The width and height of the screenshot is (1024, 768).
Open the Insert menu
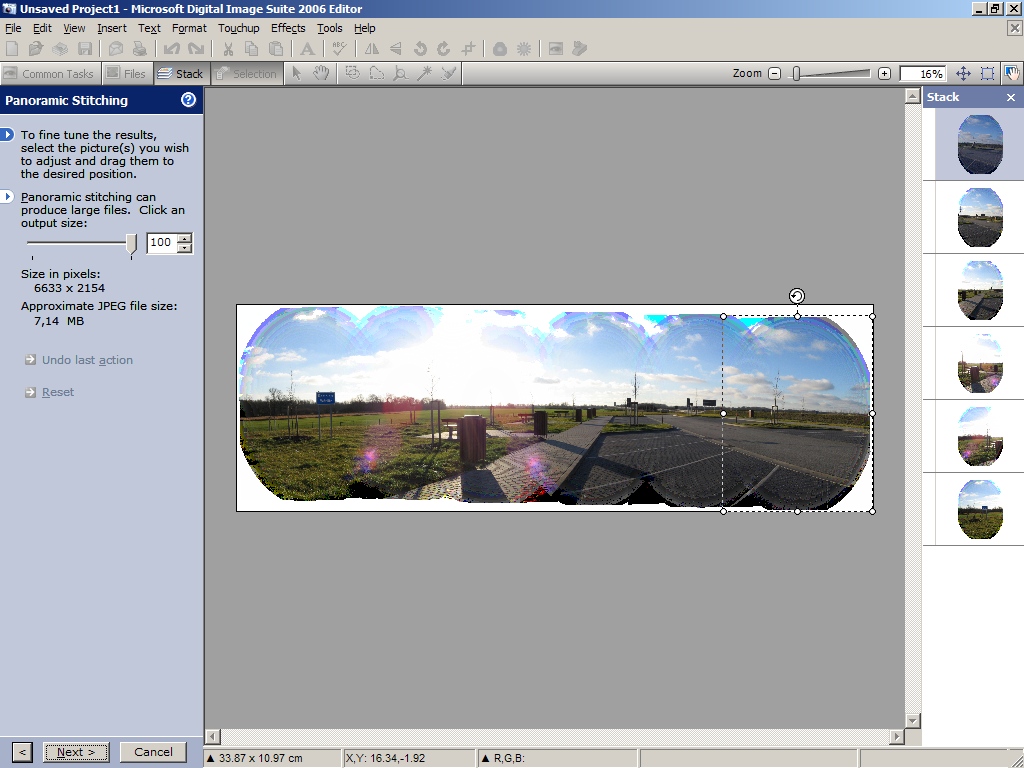coord(112,28)
